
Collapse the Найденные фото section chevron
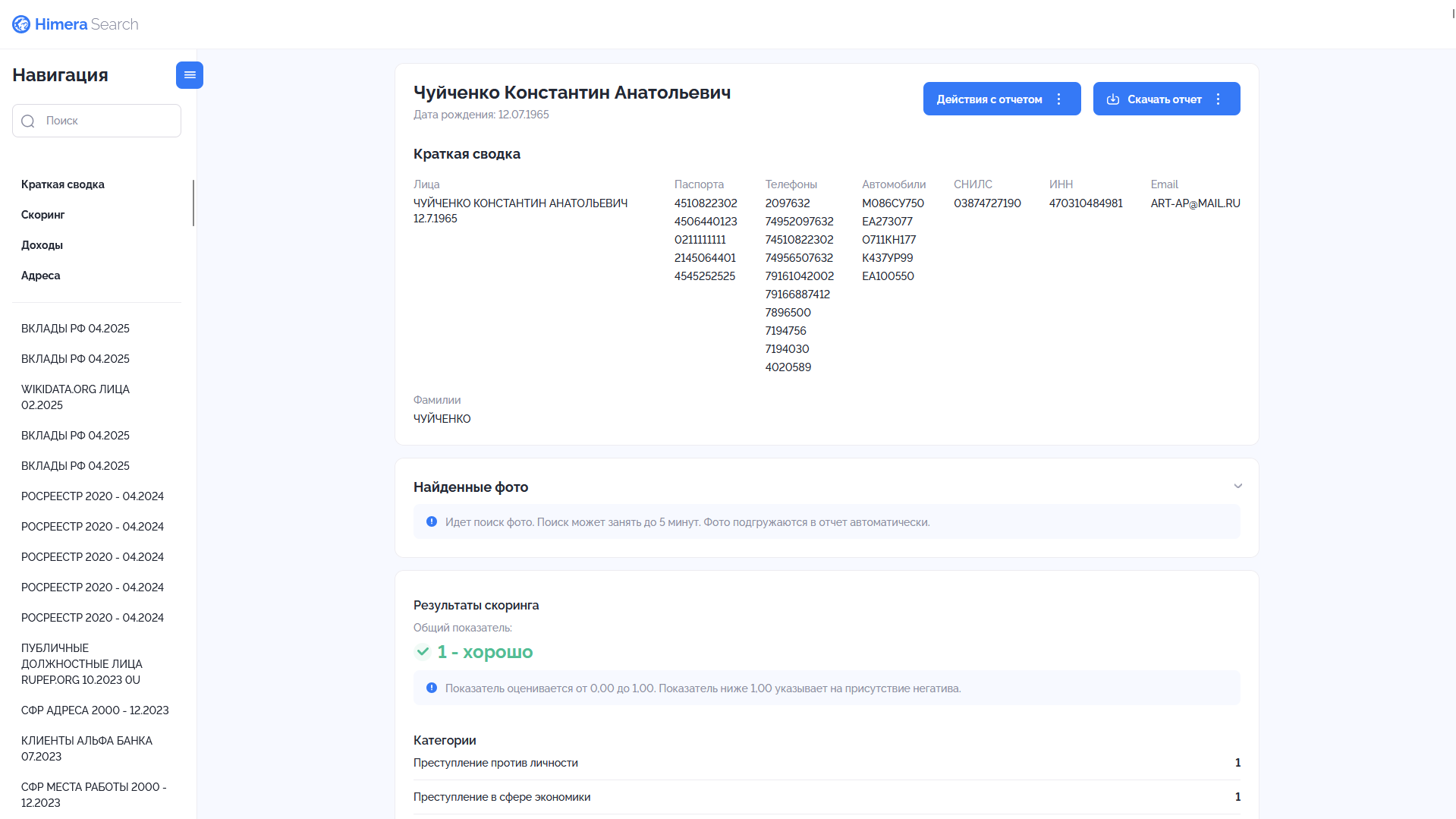[1238, 487]
